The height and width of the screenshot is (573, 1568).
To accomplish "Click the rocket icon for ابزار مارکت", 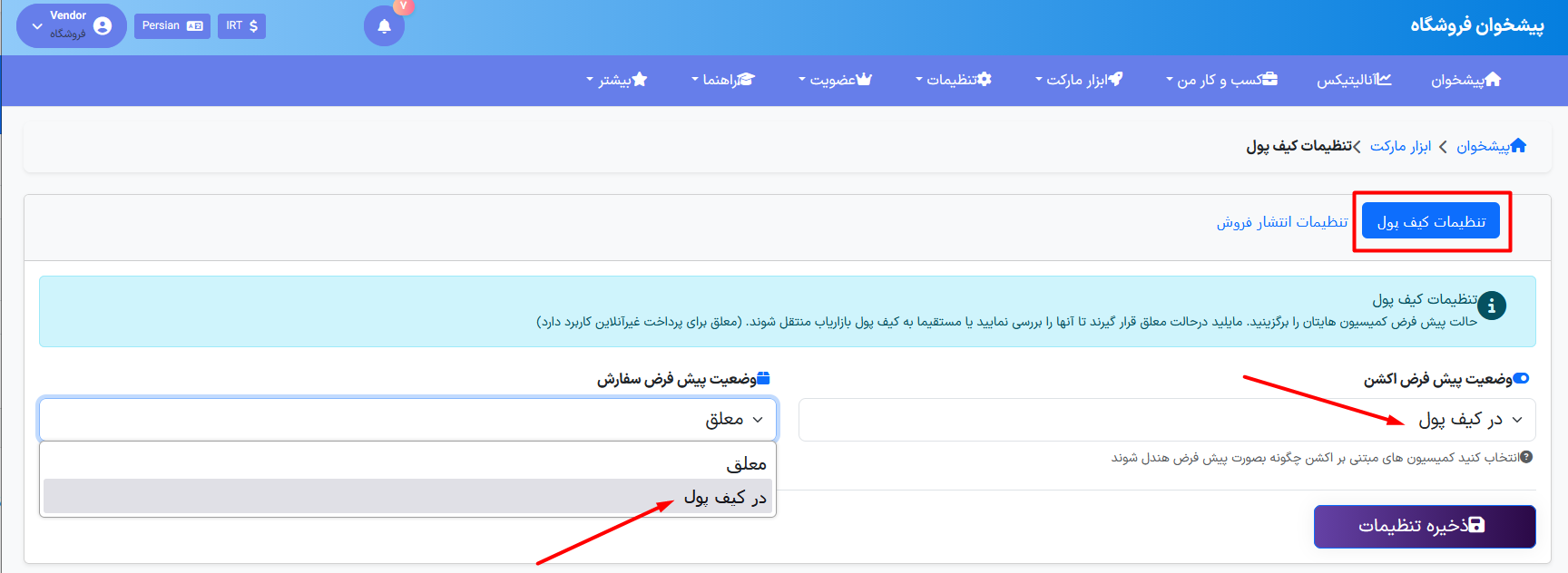I will 1115,80.
